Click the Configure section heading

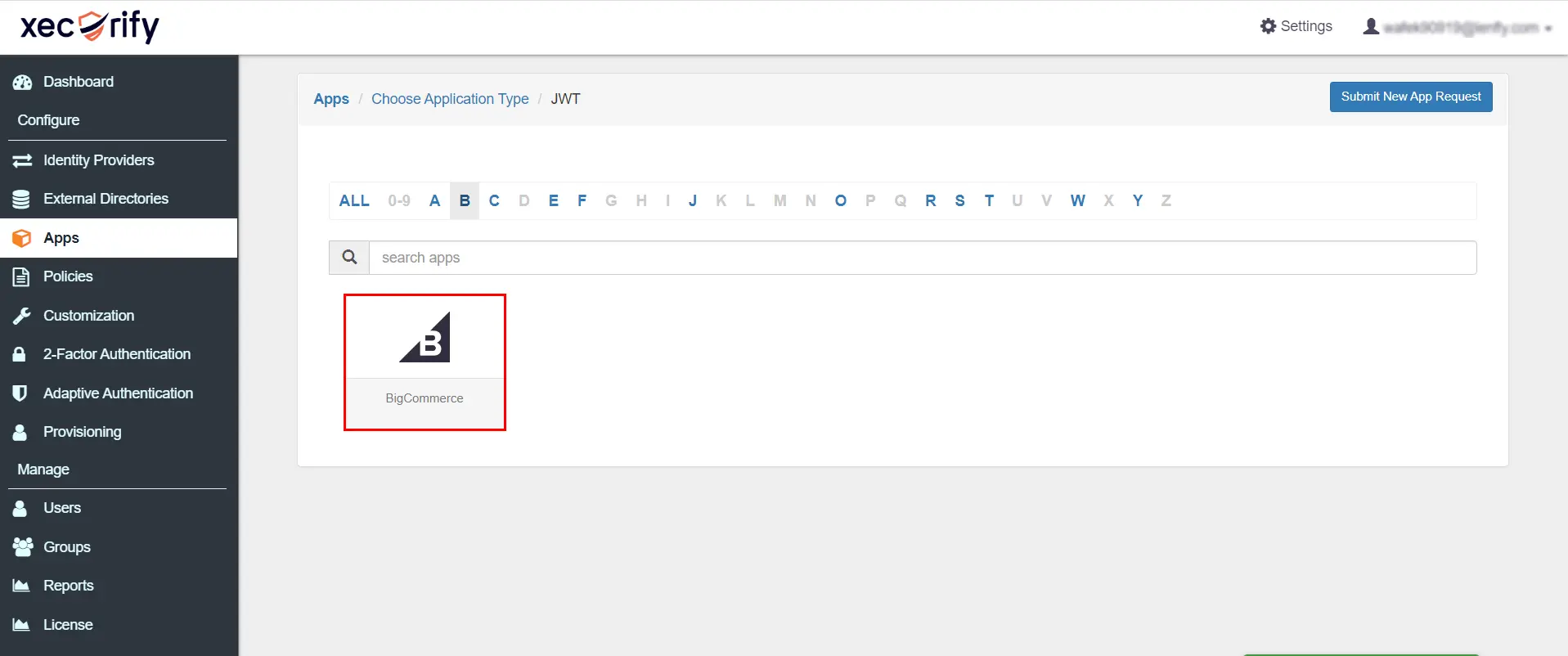click(x=48, y=120)
